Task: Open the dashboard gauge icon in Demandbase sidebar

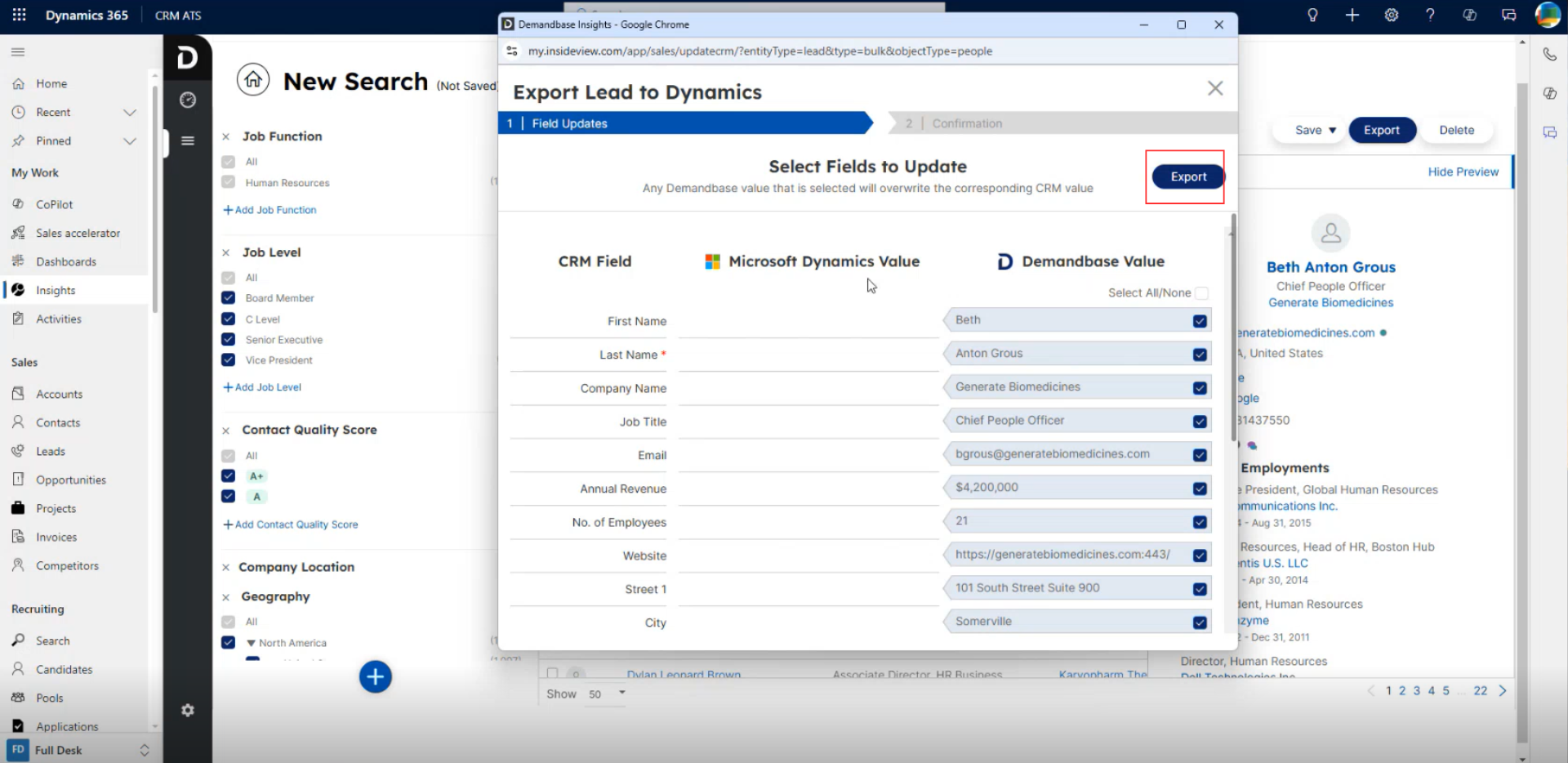Action: pyautogui.click(x=188, y=100)
